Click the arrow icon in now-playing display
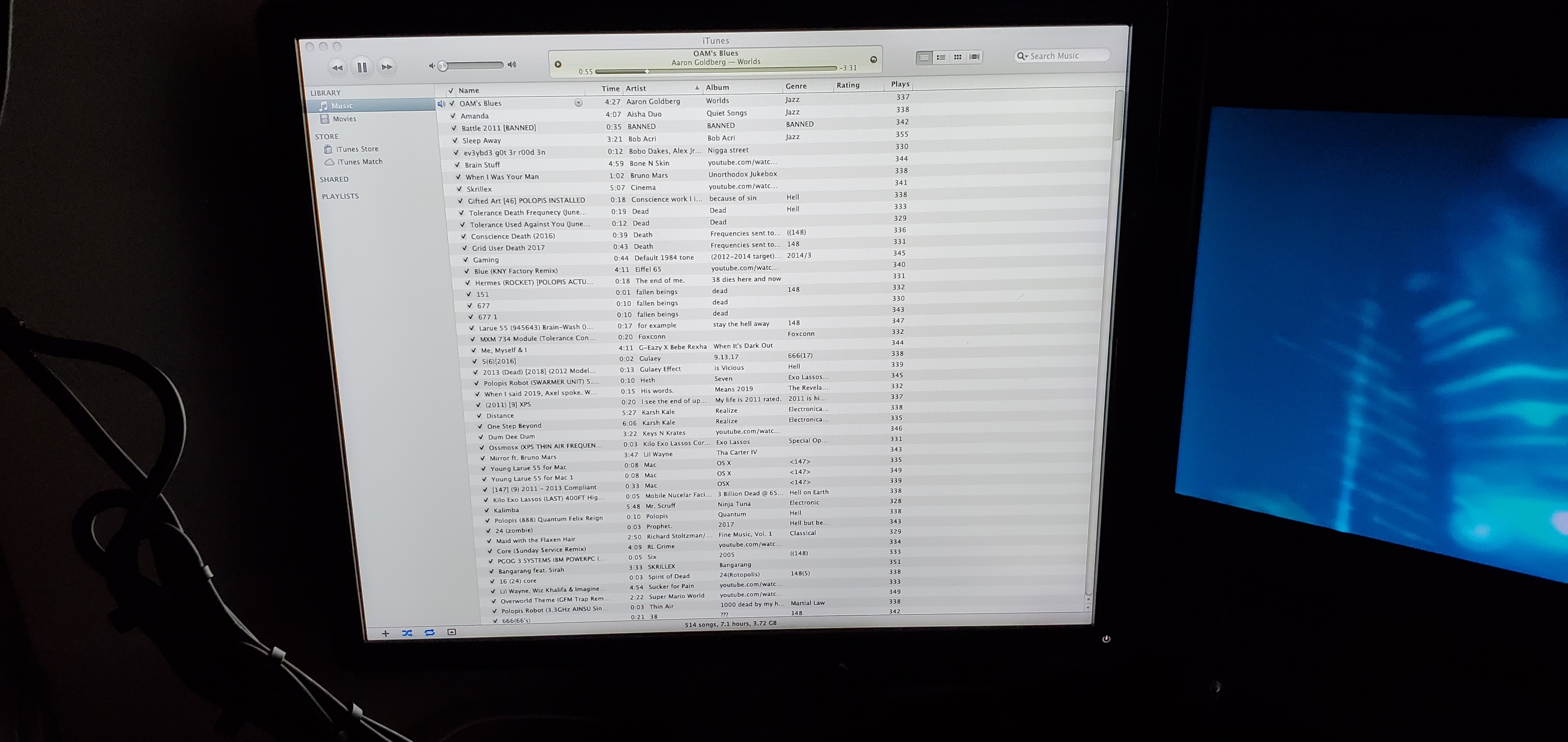Viewport: 1568px width, 742px height. tap(873, 59)
